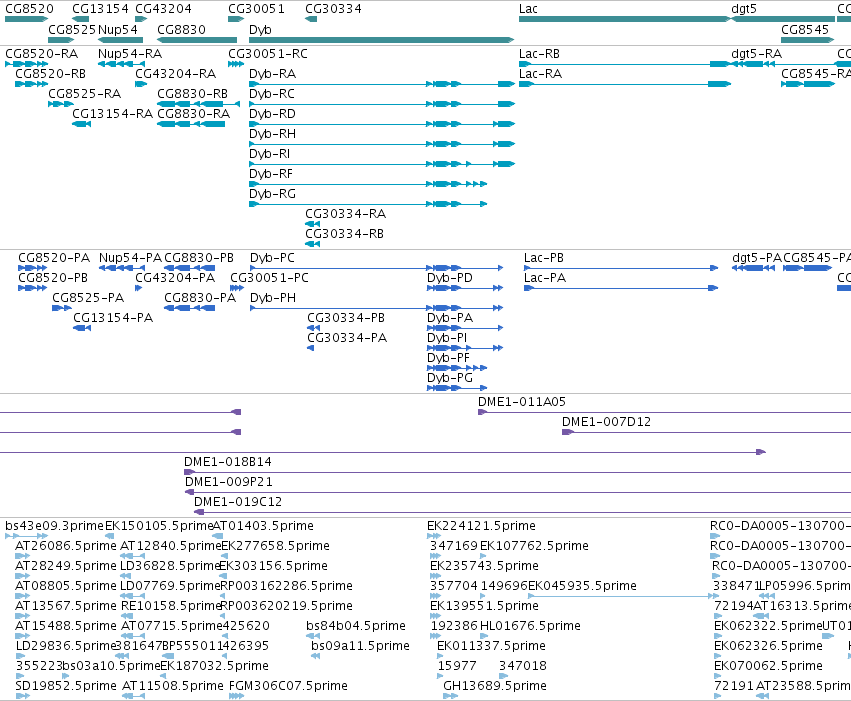
Task: Select transcript Dyb-RF
Action: click(x=271, y=174)
